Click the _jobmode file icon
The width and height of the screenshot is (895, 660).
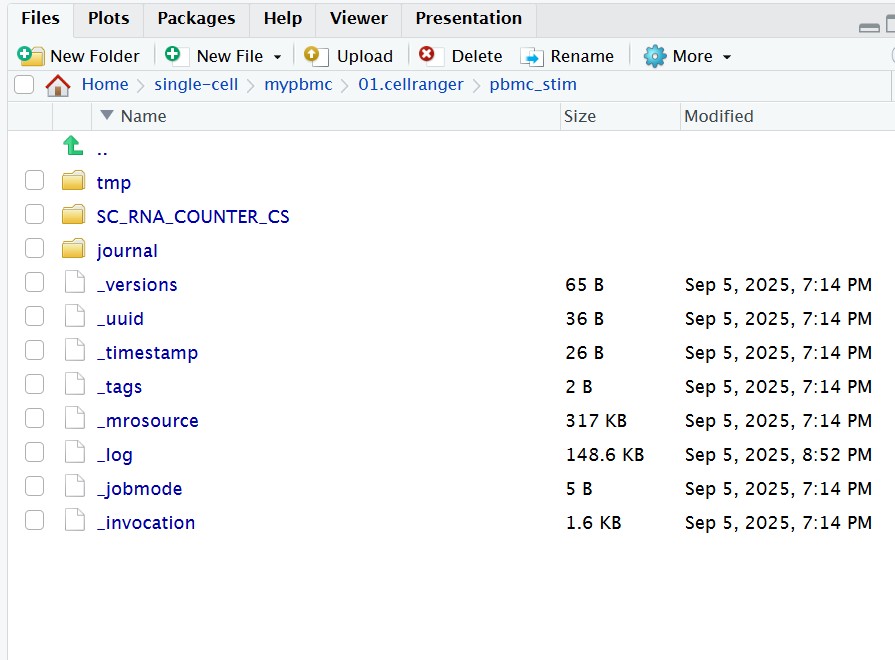(x=75, y=486)
